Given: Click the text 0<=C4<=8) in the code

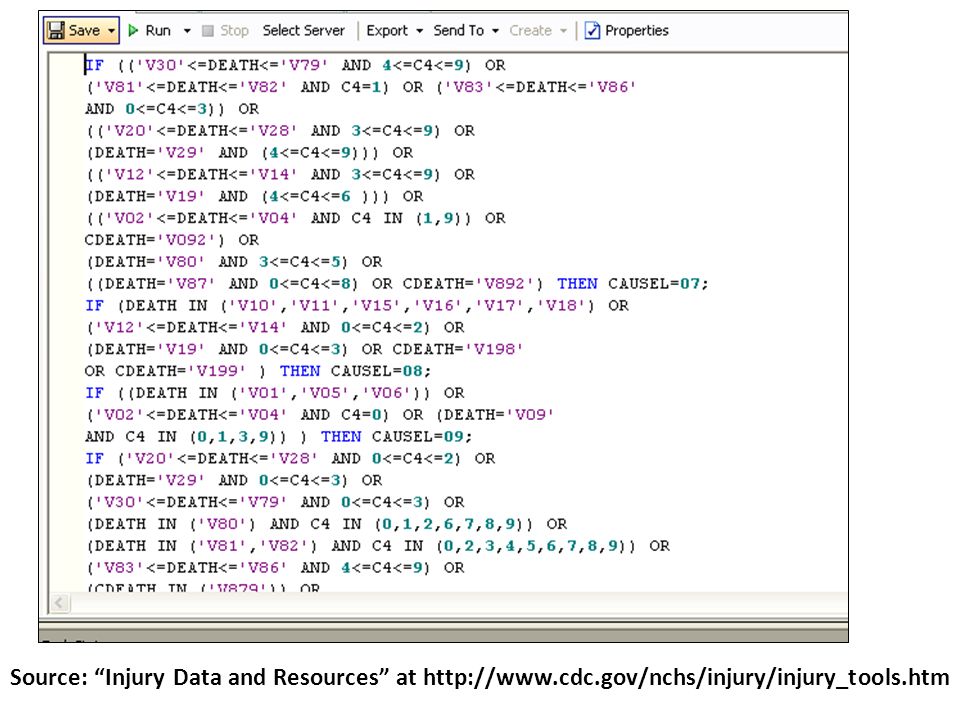Looking at the screenshot, I should click(x=313, y=283).
